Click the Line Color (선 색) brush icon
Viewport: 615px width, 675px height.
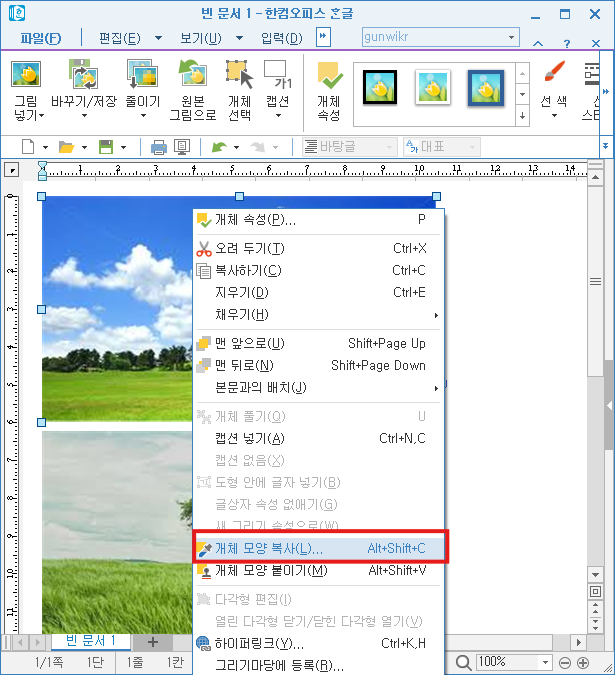point(553,77)
